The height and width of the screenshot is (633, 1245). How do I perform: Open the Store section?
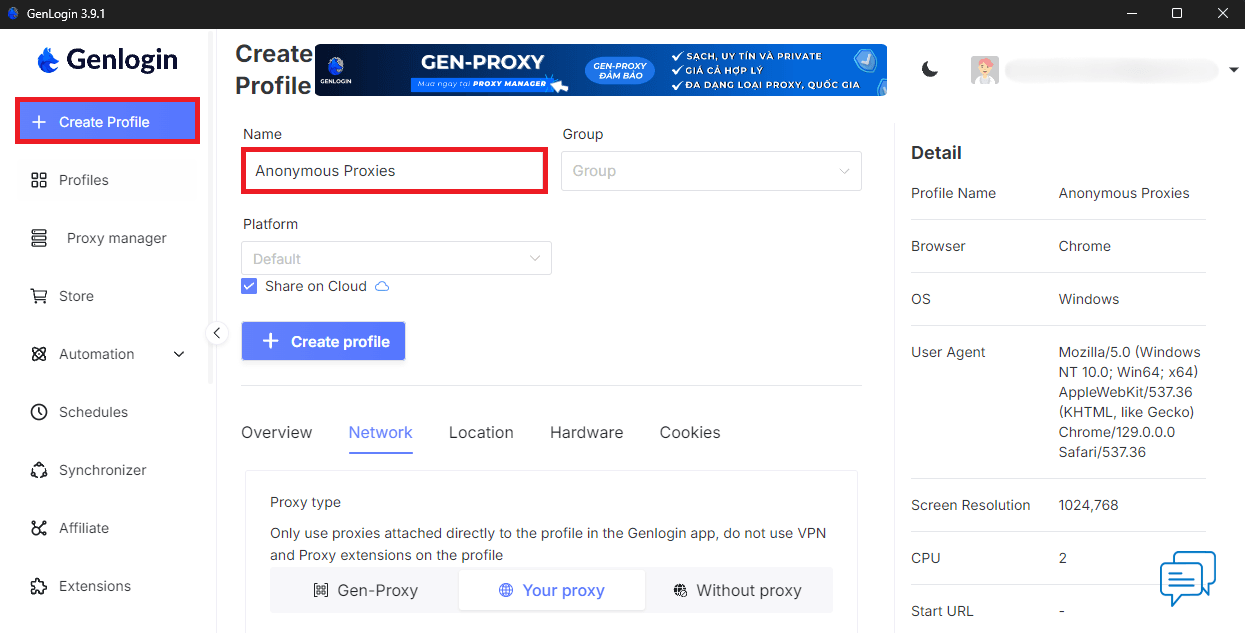pos(74,296)
